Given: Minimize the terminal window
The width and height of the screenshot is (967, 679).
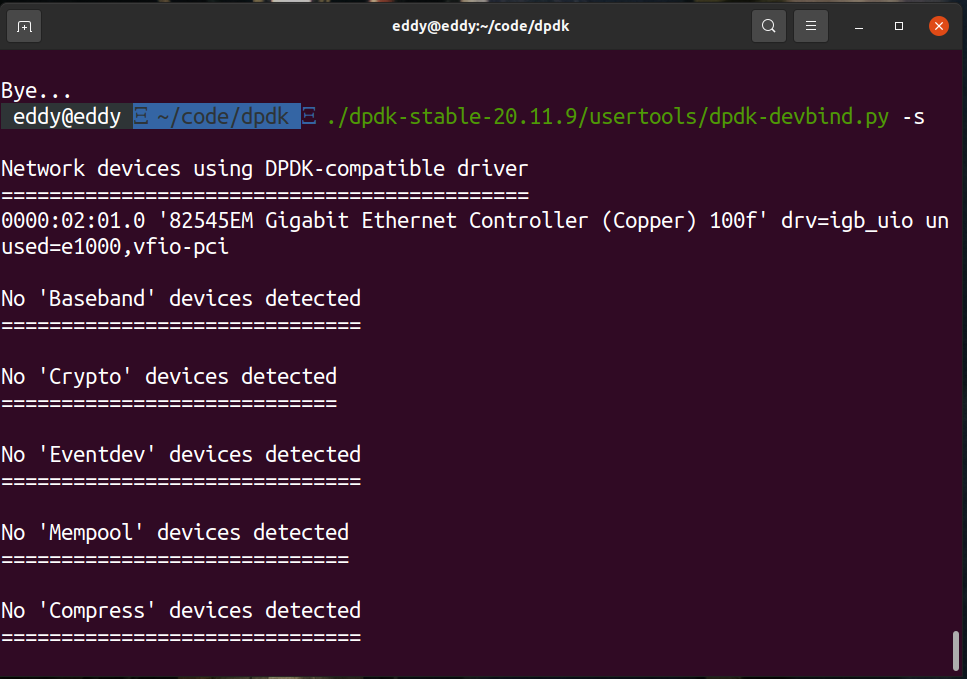Looking at the screenshot, I should pyautogui.click(x=860, y=26).
